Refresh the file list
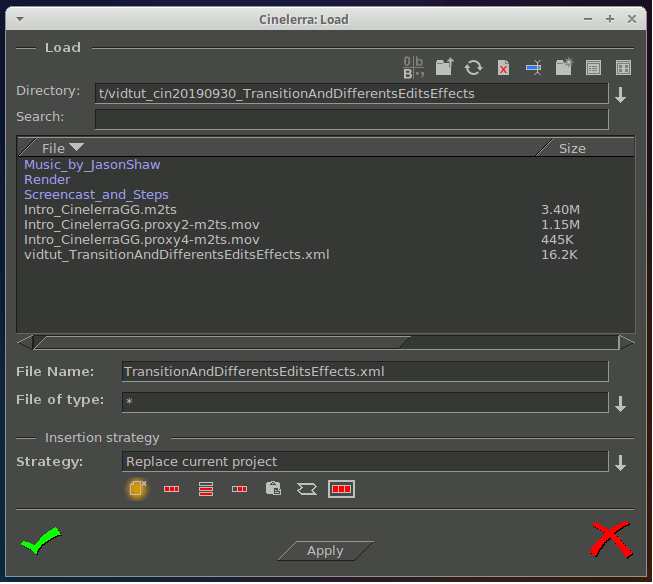The width and height of the screenshot is (653, 584). [x=474, y=68]
